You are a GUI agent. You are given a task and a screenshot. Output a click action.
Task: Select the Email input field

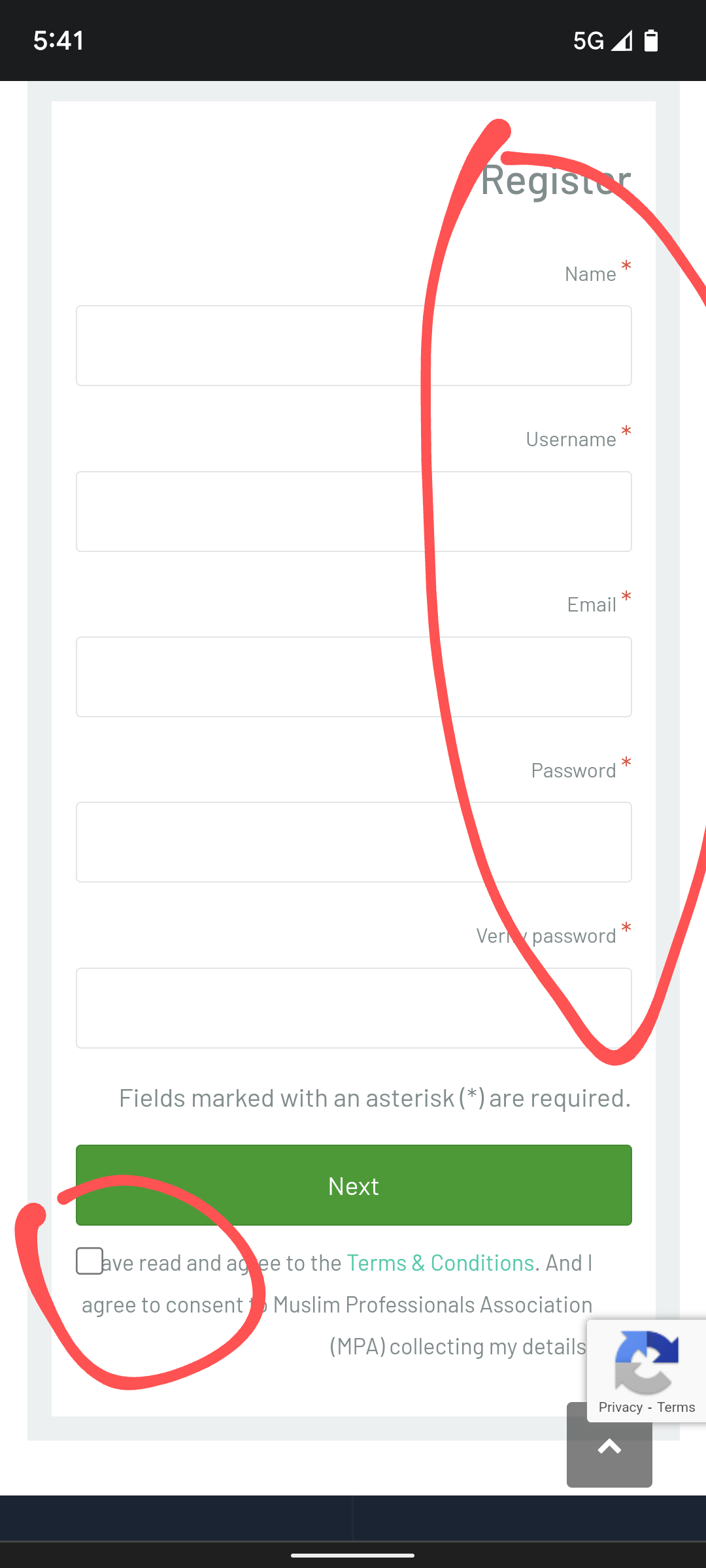click(354, 677)
